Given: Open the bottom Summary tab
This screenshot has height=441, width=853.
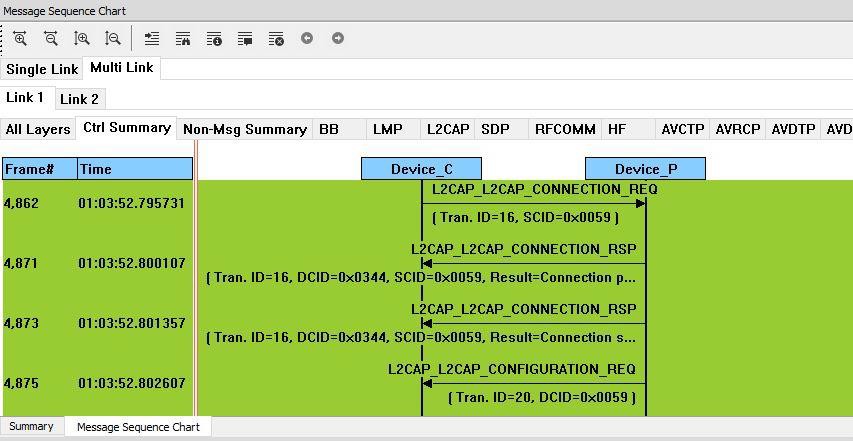Looking at the screenshot, I should pyautogui.click(x=32, y=426).
